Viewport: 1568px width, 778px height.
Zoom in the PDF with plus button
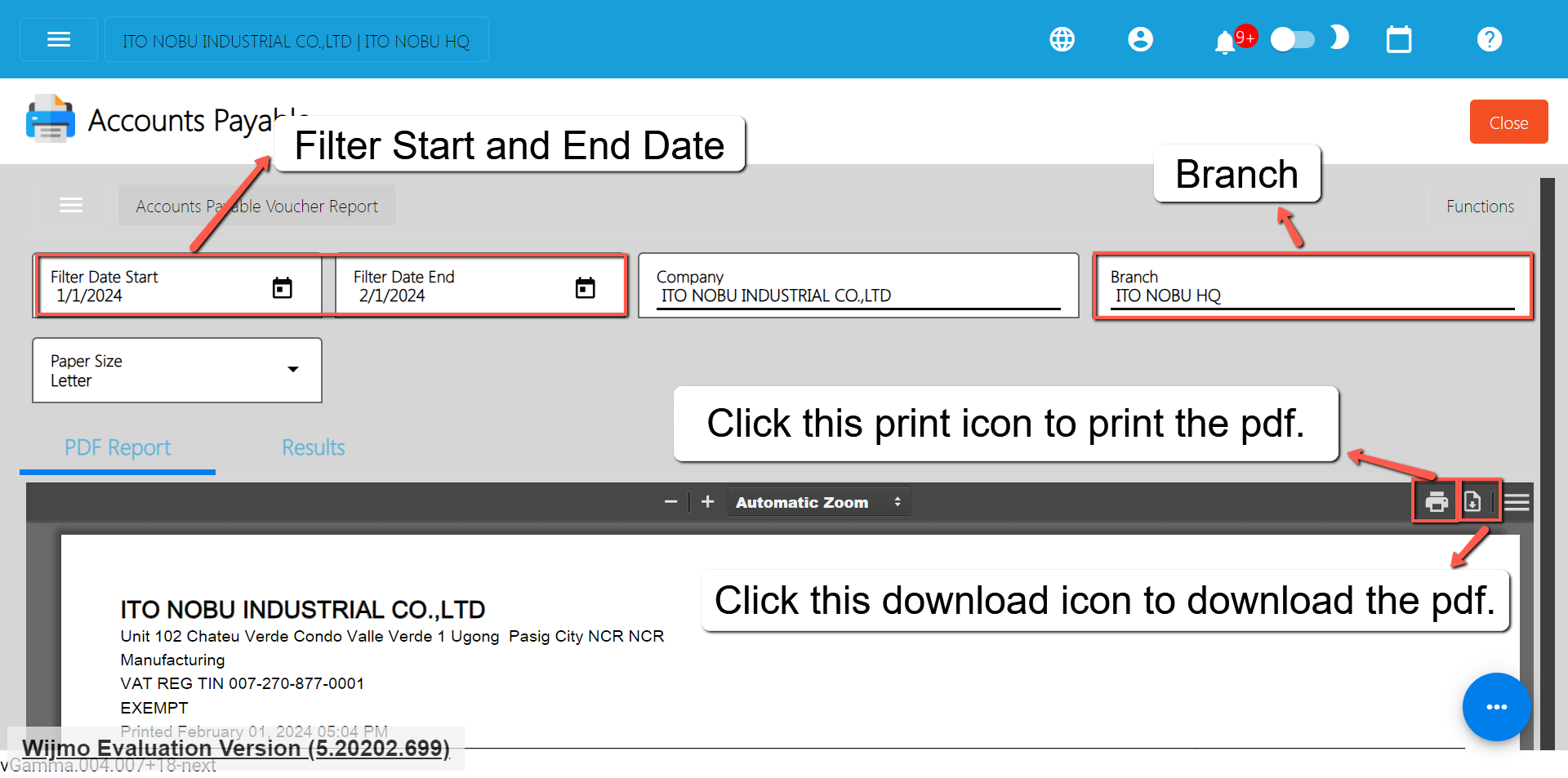coord(708,502)
